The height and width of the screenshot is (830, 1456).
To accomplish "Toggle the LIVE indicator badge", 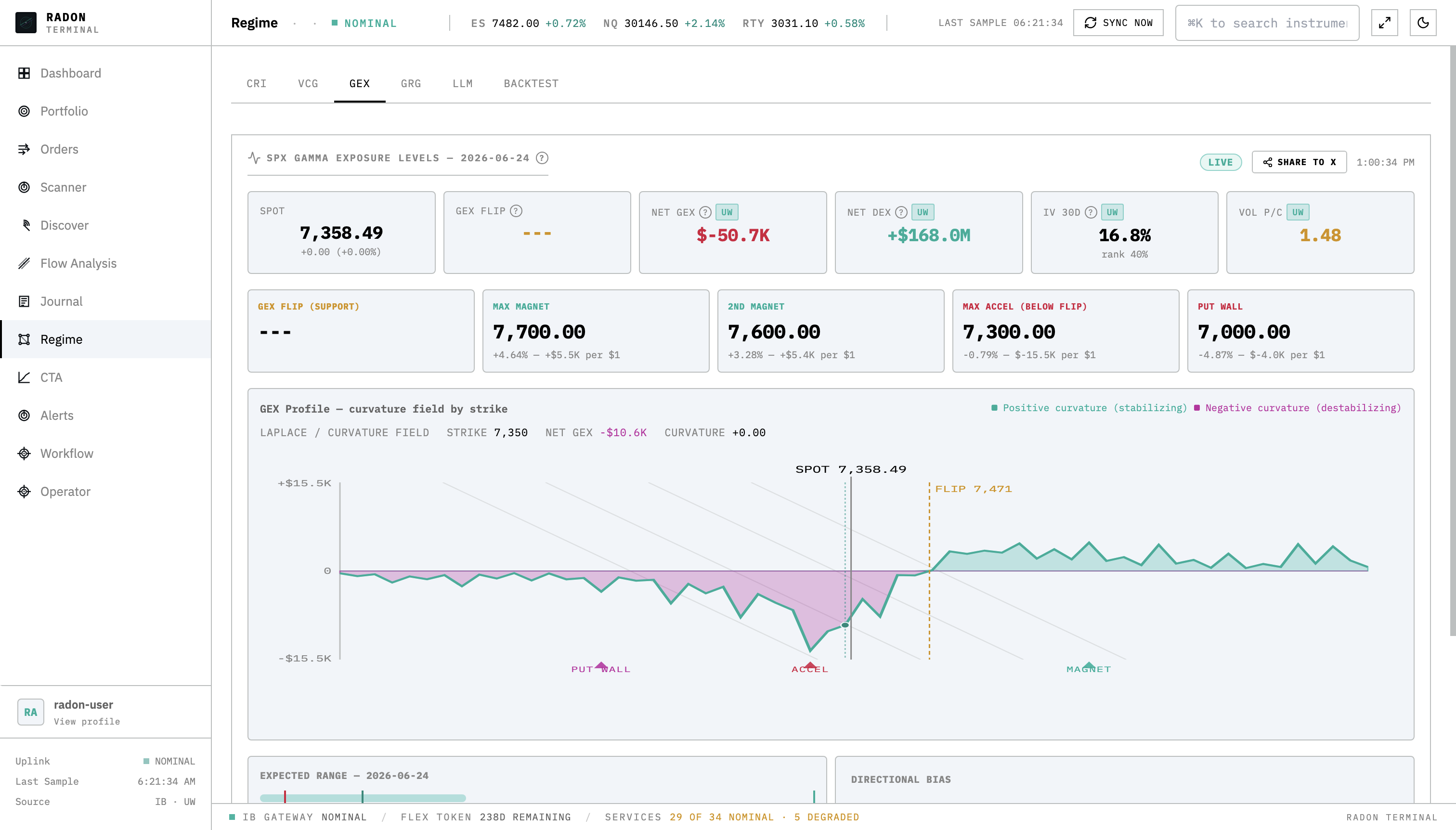I will tap(1220, 162).
